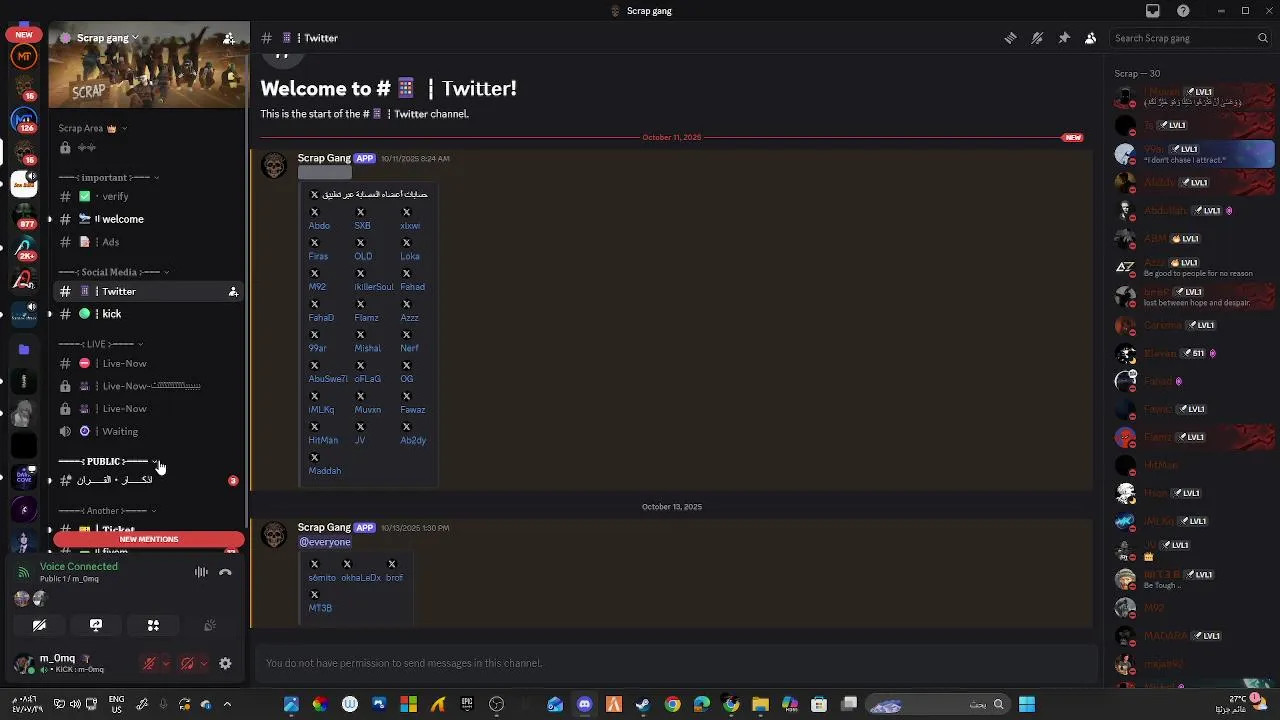Open Google Chrome from the taskbar
Screen dimensions: 1280x720
pos(672,705)
